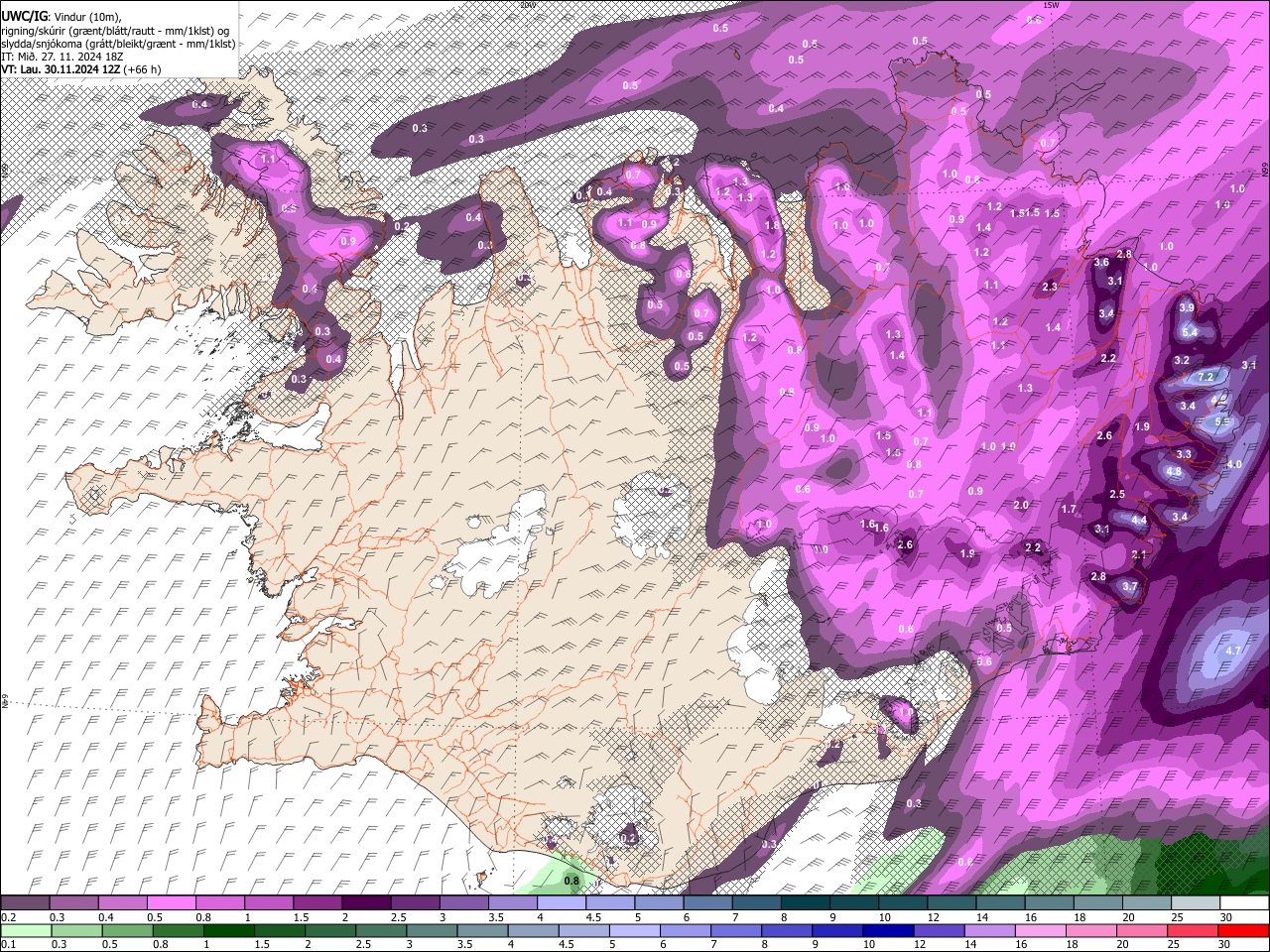Select the rain legend swatch labeled 20
The image size is (1270, 952).
[x=1142, y=930]
